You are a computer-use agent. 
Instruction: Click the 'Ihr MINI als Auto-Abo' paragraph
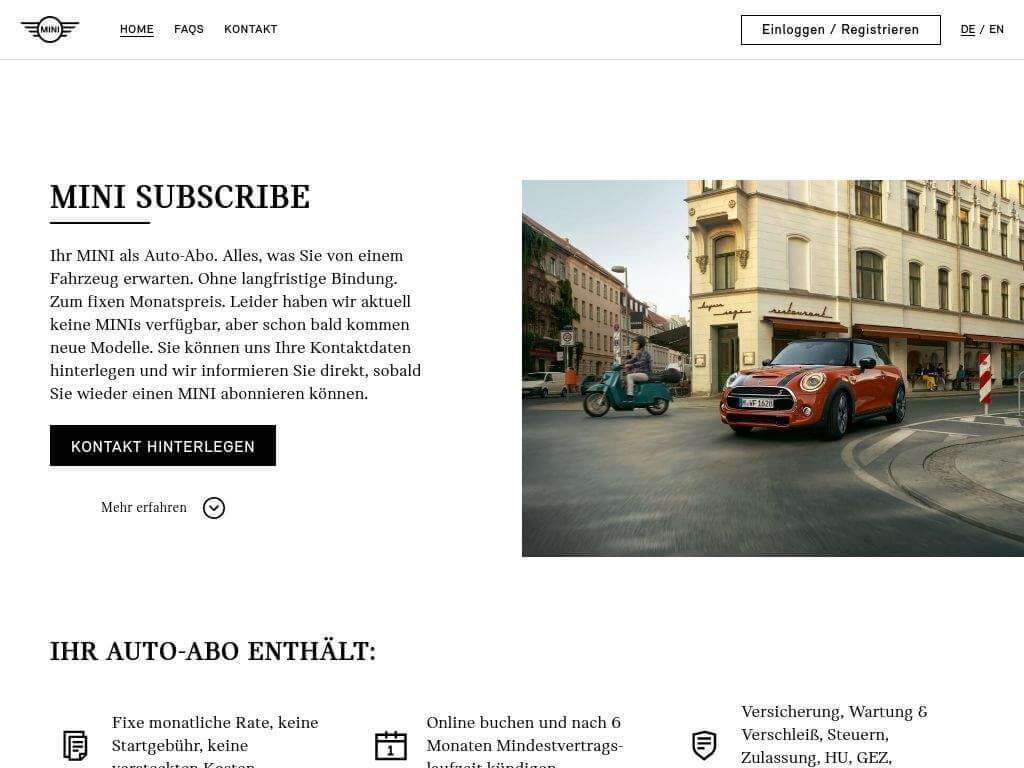[x=236, y=325]
